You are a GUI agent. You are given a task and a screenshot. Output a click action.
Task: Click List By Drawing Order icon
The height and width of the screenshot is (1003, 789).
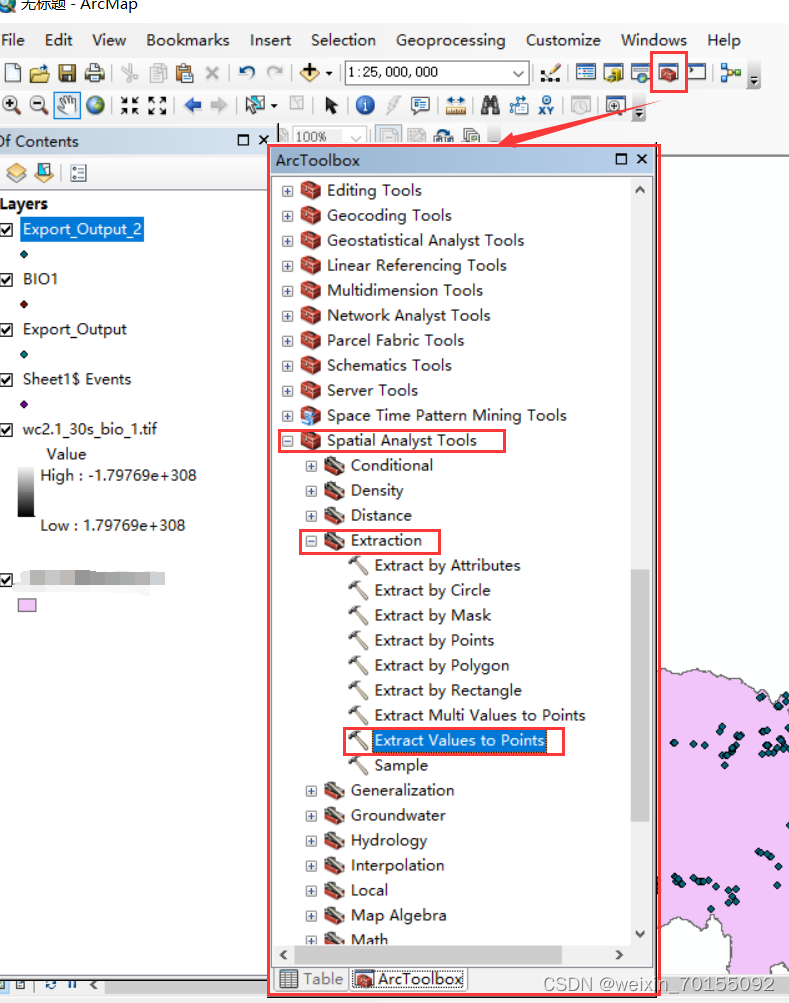(x=17, y=173)
